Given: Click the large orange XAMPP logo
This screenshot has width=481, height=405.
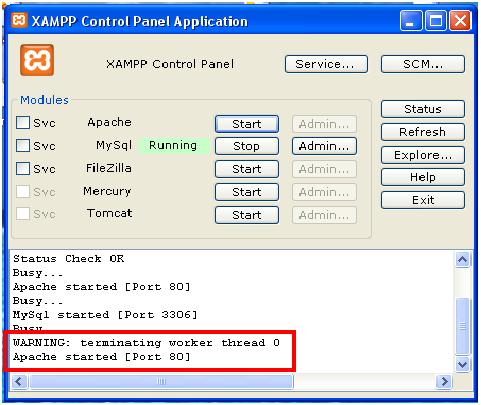Looking at the screenshot, I should tap(37, 60).
